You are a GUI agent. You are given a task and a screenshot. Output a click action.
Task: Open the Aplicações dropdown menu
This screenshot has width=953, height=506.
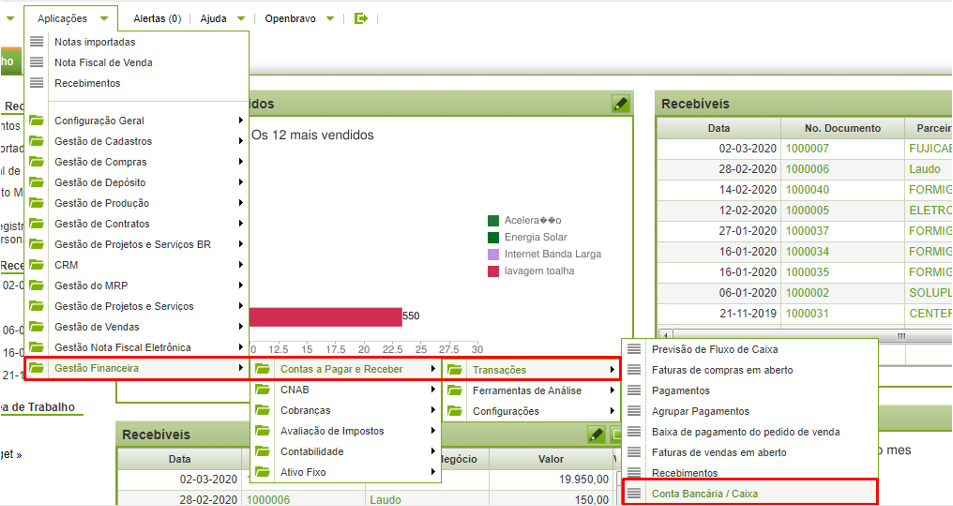click(x=72, y=18)
